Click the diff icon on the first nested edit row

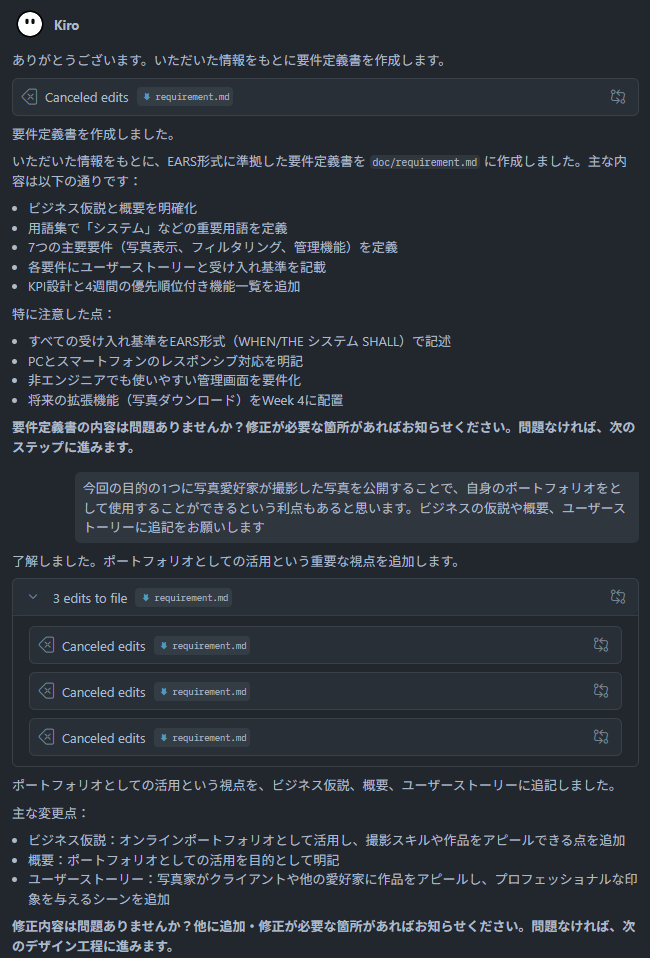click(x=601, y=645)
